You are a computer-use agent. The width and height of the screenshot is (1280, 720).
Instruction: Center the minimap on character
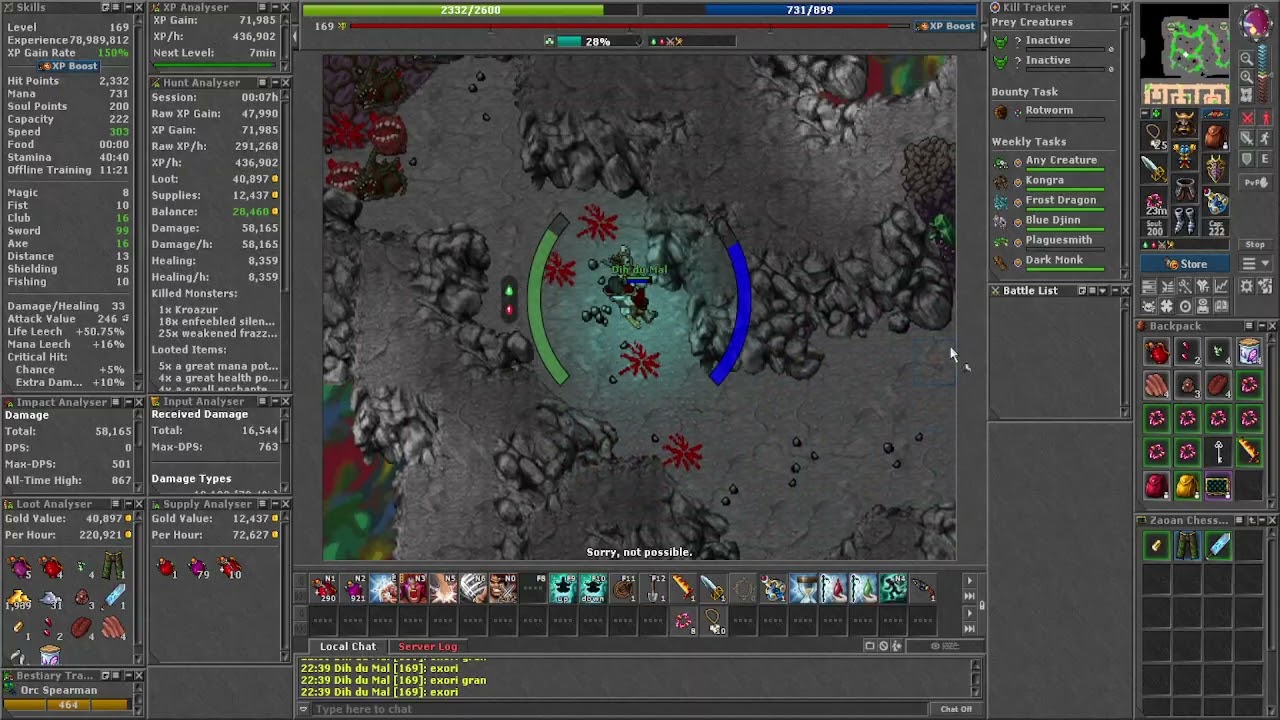point(1247,94)
